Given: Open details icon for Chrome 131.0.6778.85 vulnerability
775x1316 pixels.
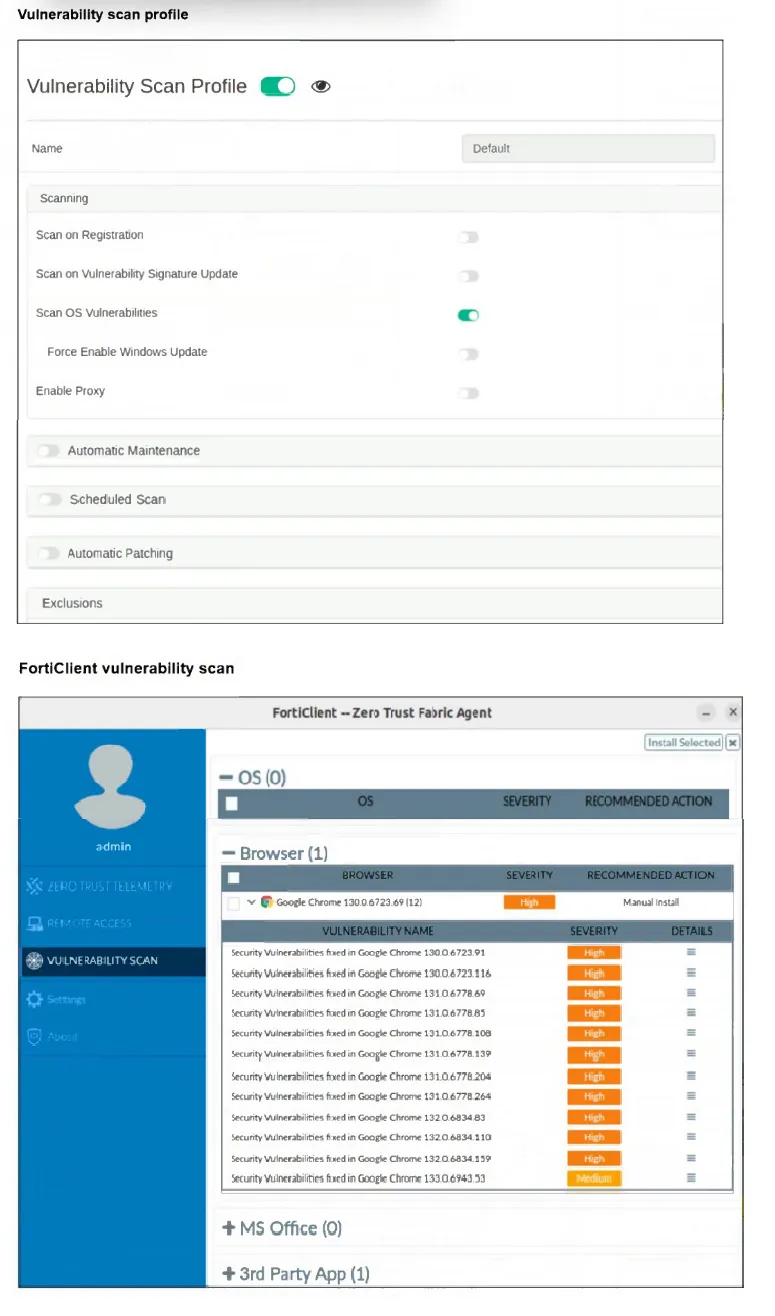Looking at the screenshot, I should click(691, 1013).
